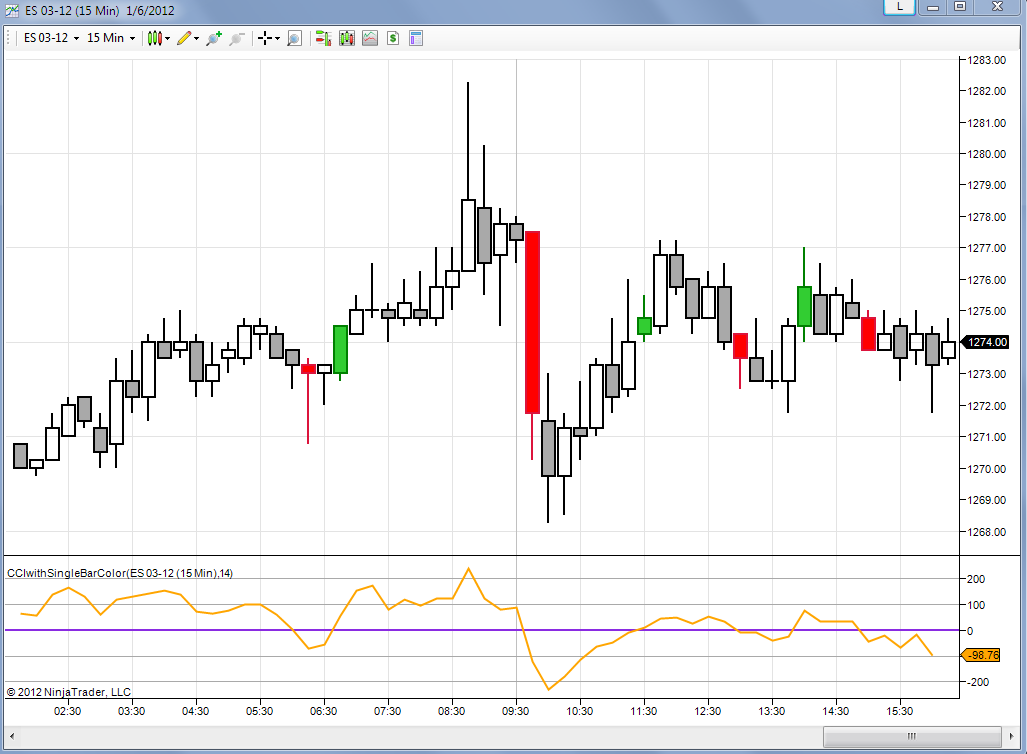Open the chart properties icon

point(416,39)
